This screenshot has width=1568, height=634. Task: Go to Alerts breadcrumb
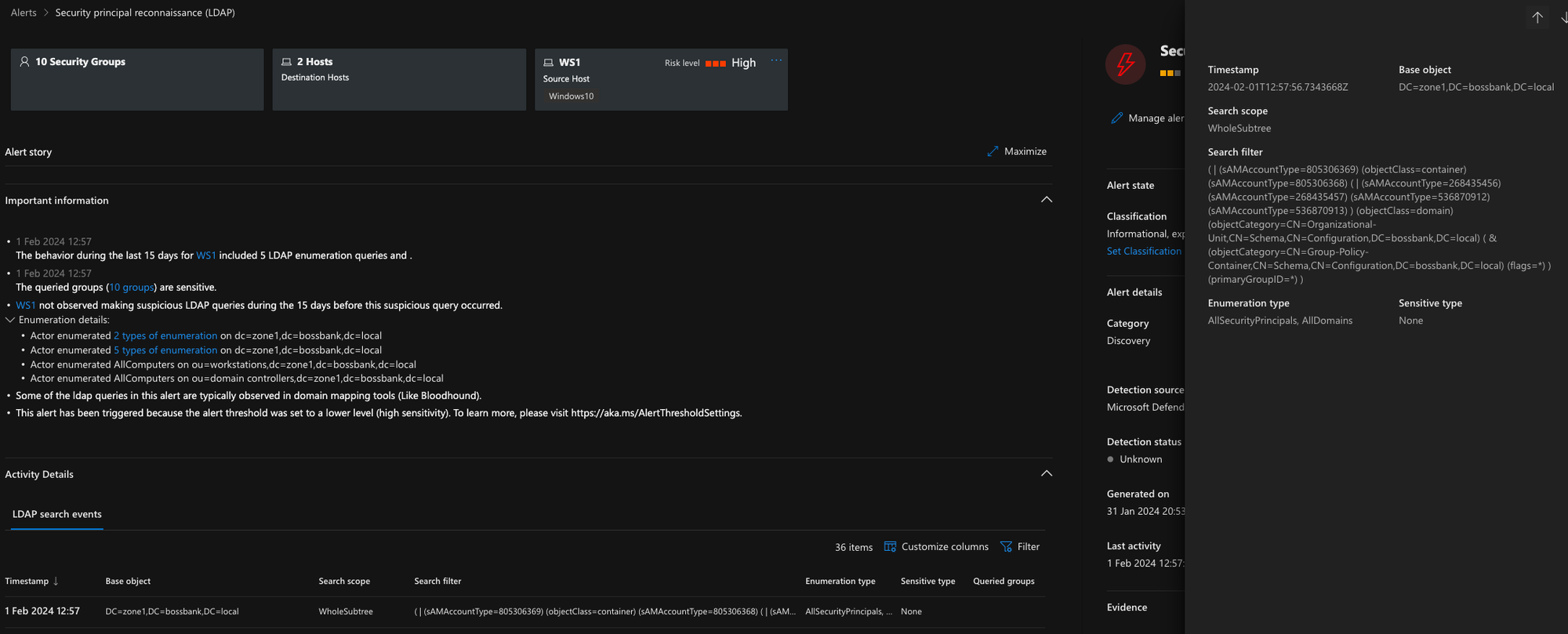[24, 13]
